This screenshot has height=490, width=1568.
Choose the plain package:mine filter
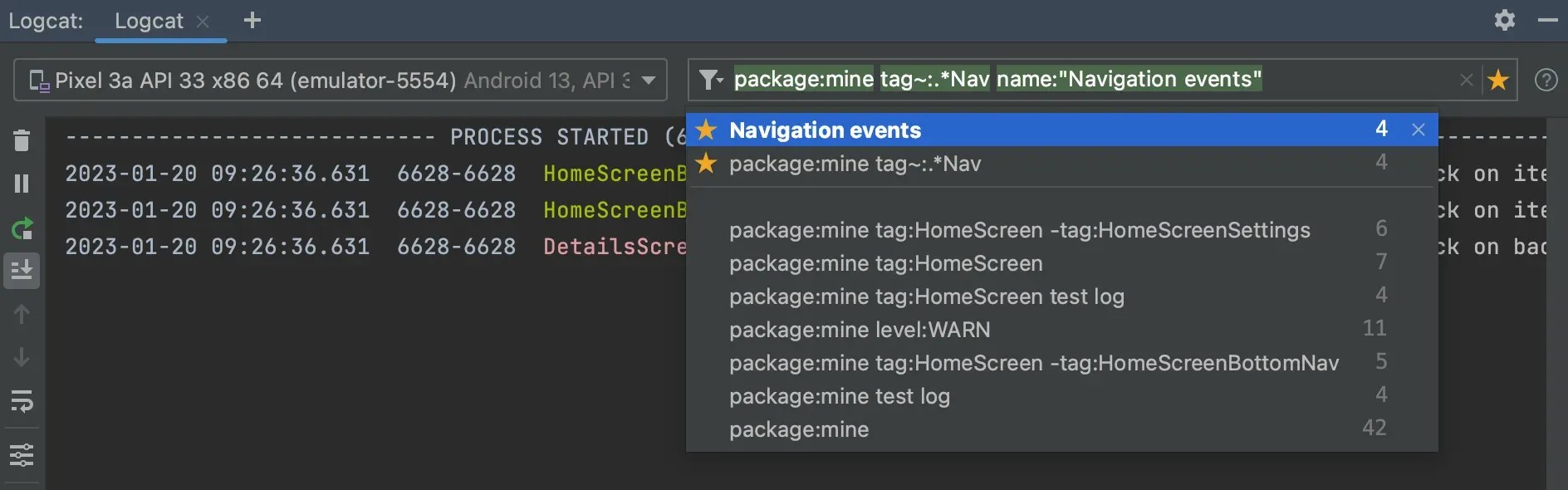point(1062,429)
